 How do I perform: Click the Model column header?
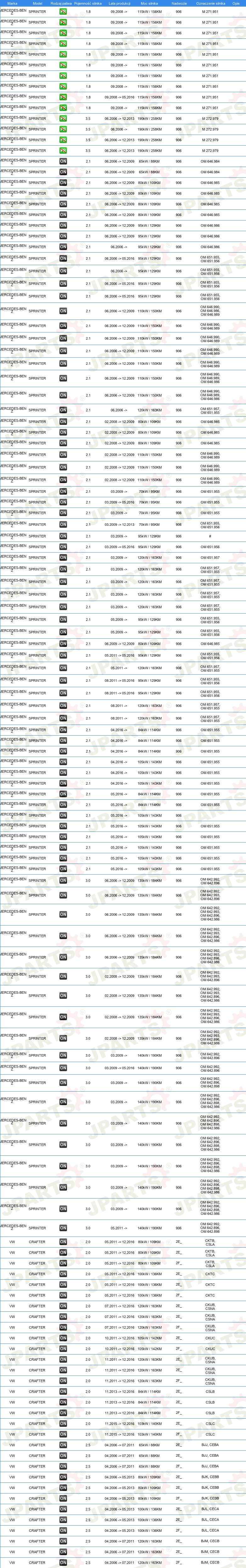pyautogui.click(x=37, y=3)
